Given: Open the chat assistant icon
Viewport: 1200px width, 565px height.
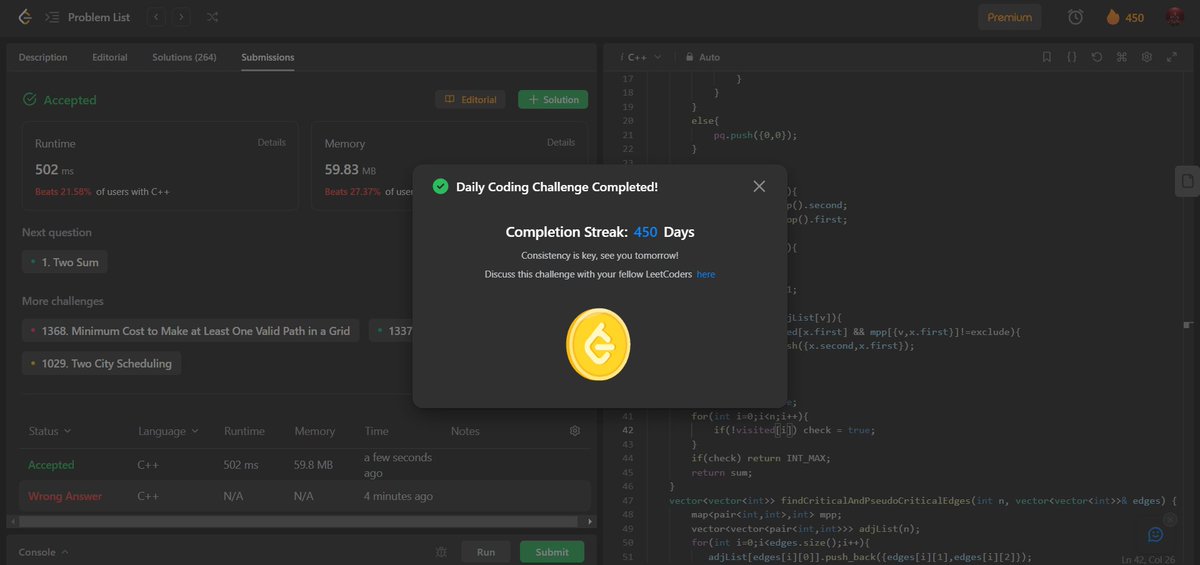Looking at the screenshot, I should pos(1156,535).
